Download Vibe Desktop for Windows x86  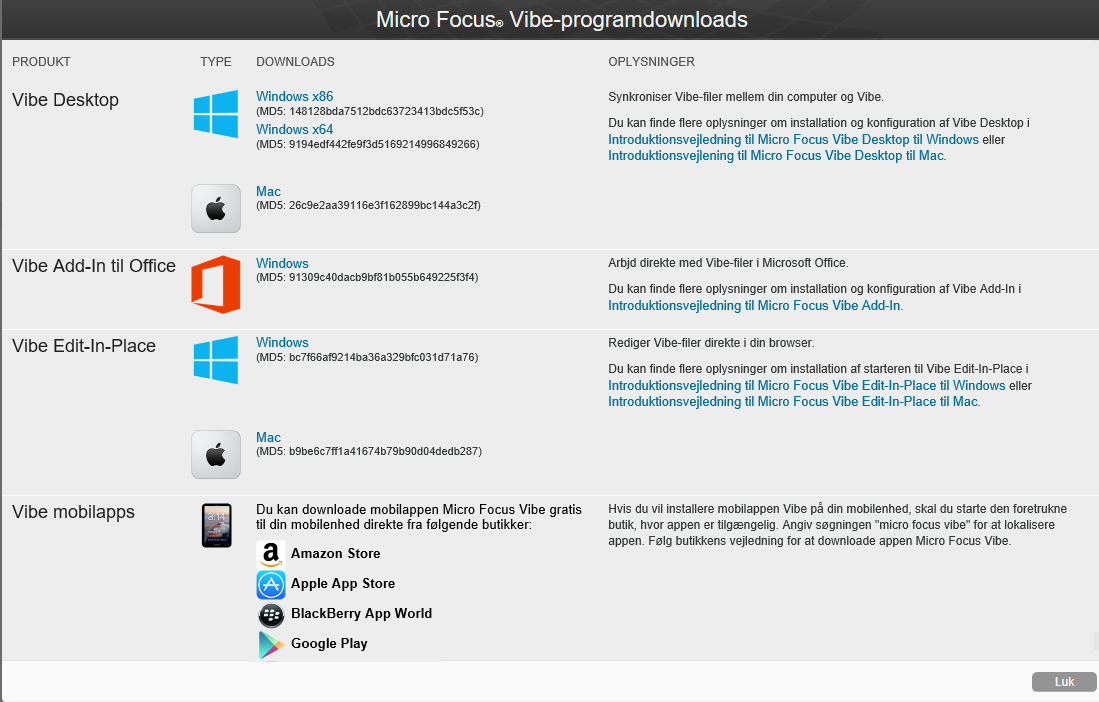[x=294, y=97]
